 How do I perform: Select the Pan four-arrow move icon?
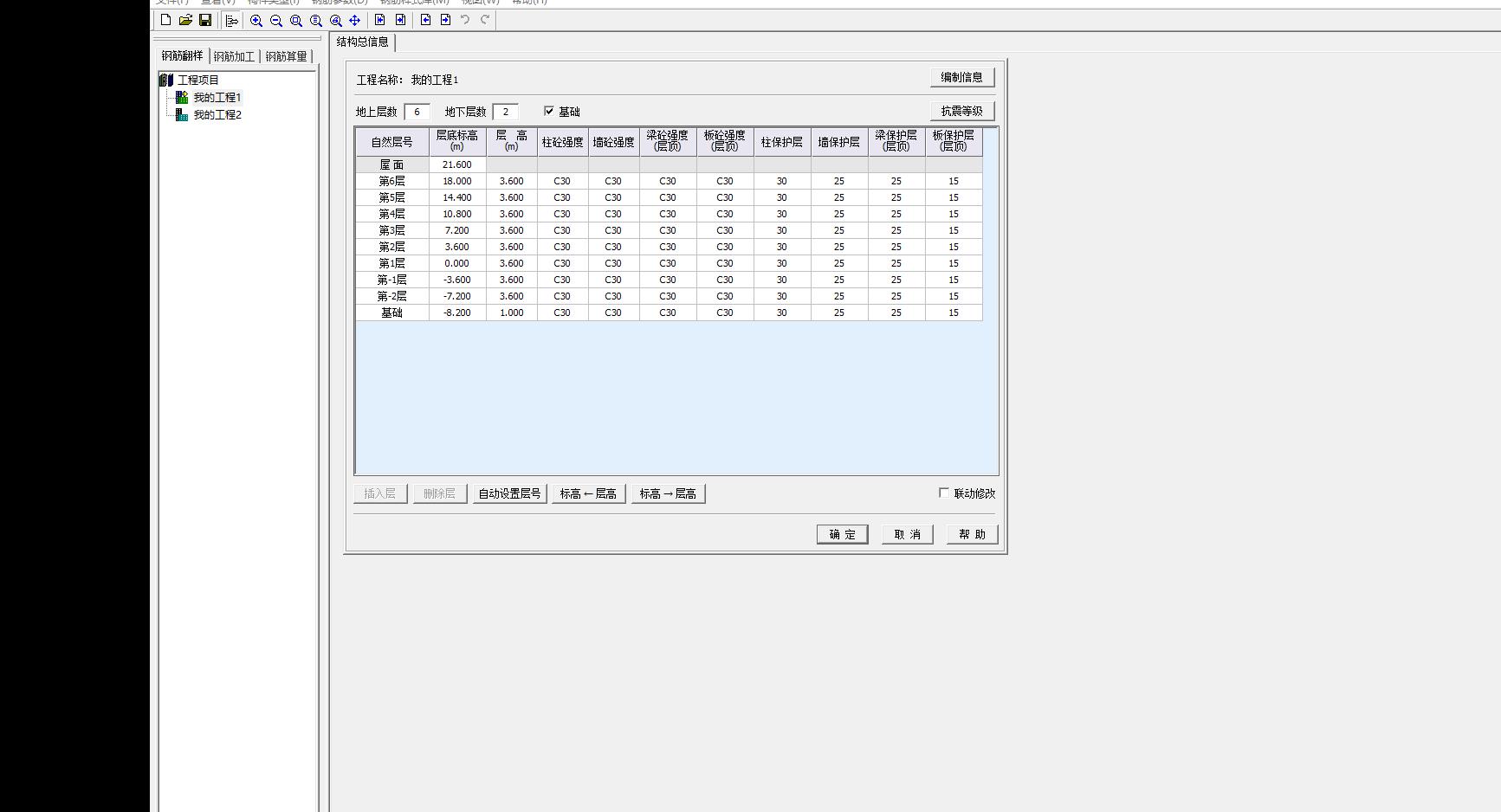click(355, 21)
